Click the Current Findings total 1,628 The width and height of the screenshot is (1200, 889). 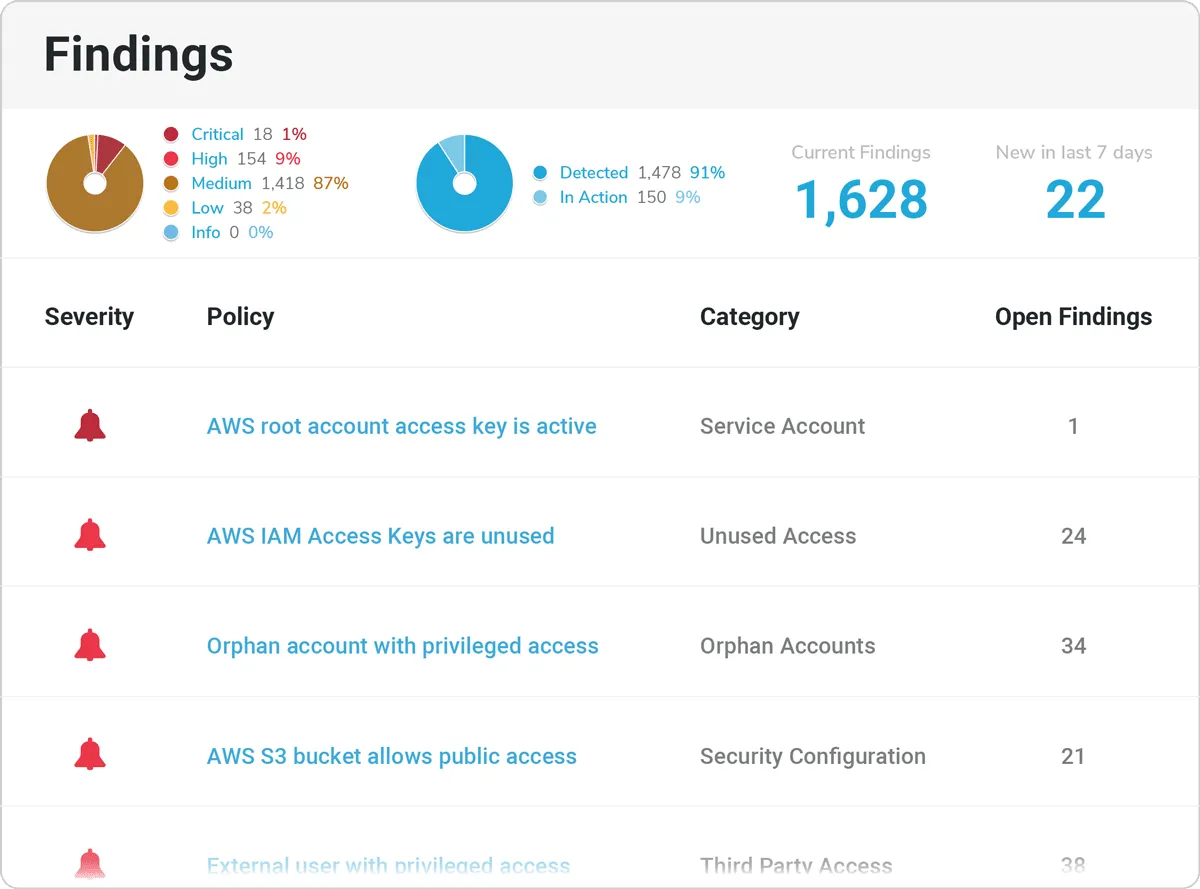pos(861,199)
